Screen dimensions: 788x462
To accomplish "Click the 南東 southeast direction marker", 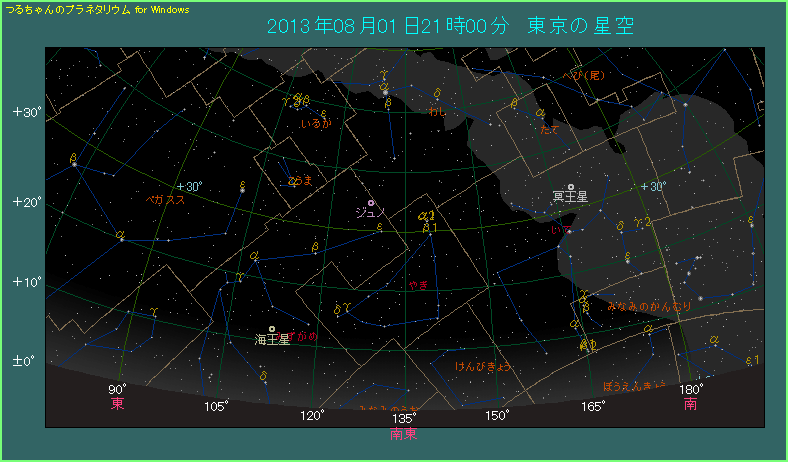I will (404, 434).
